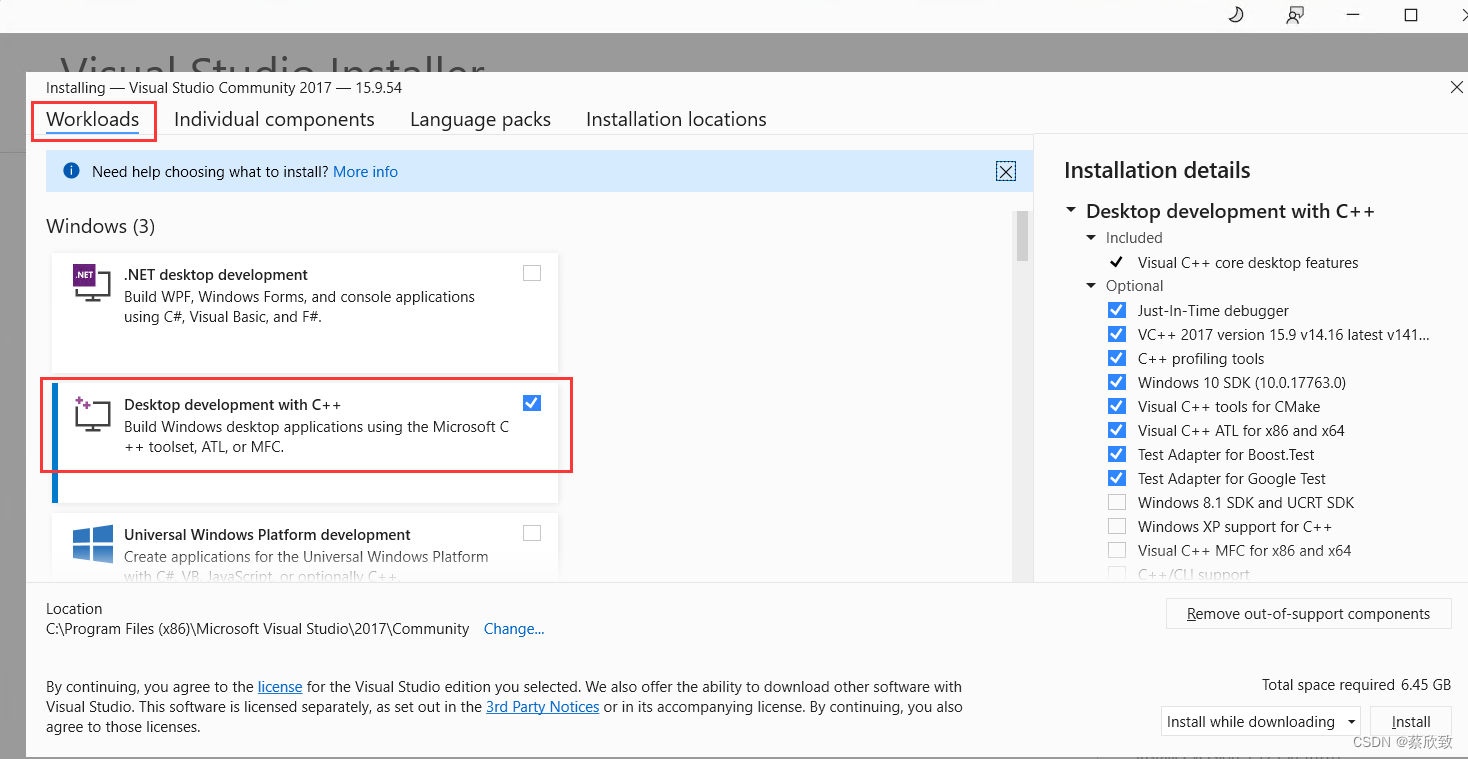Click the install location path text
Viewport: 1468px width, 759px height.
258,629
